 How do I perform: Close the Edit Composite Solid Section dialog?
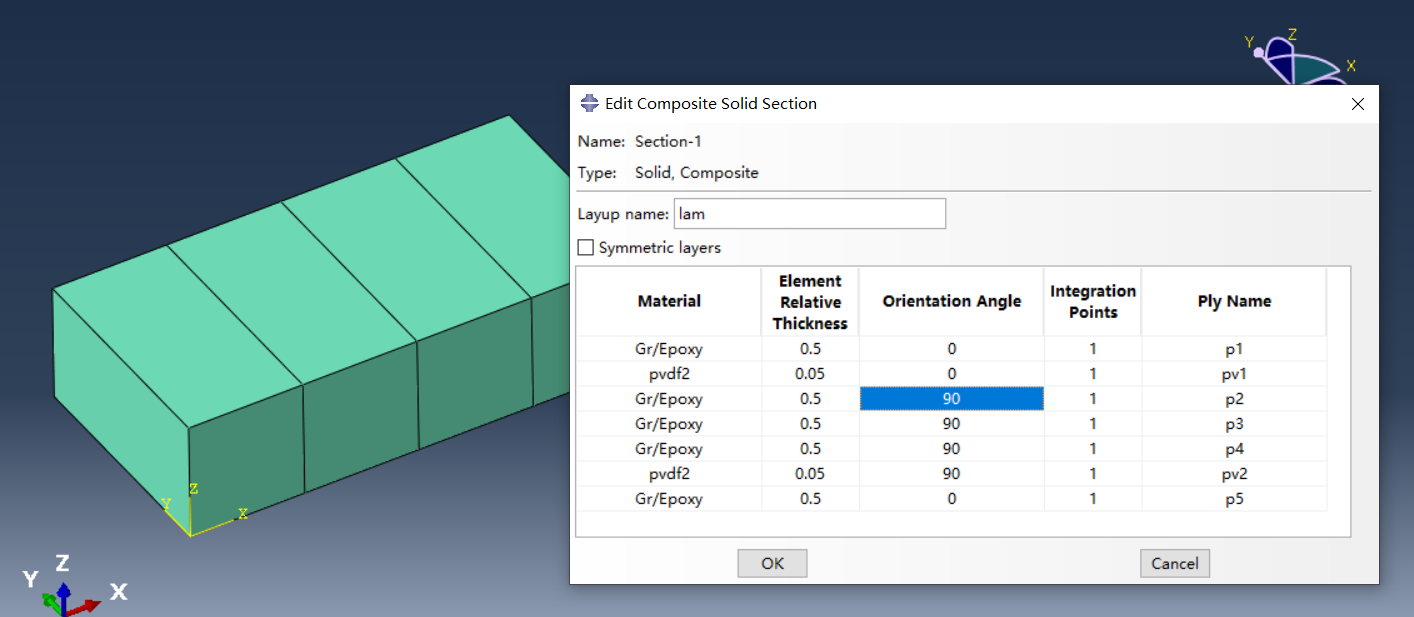pos(1357,104)
